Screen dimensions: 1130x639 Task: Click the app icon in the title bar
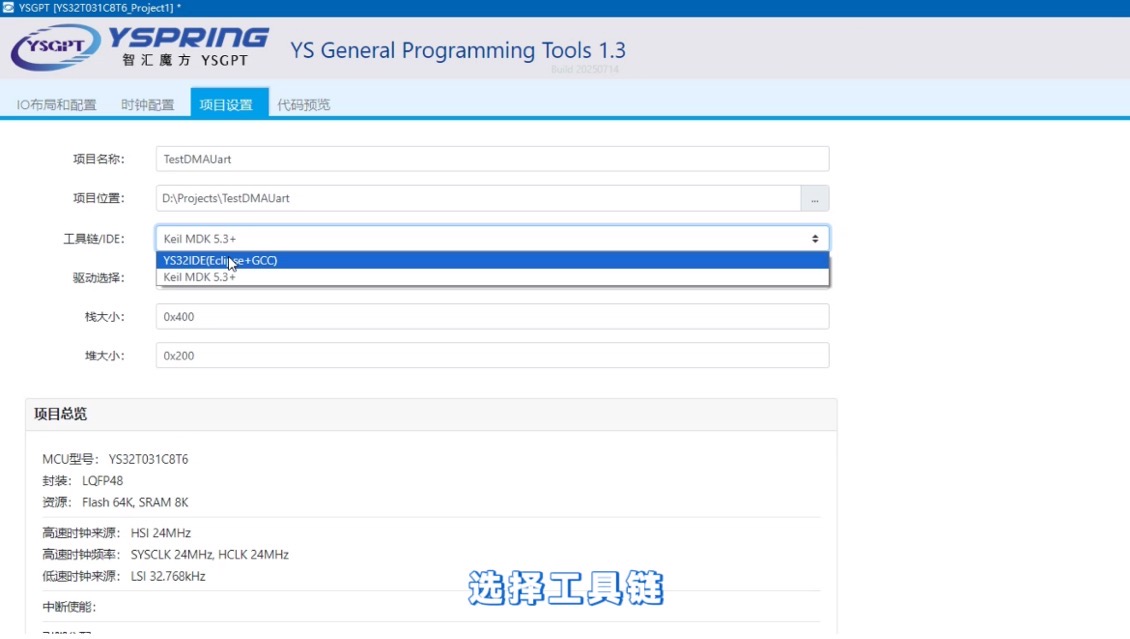(8, 8)
